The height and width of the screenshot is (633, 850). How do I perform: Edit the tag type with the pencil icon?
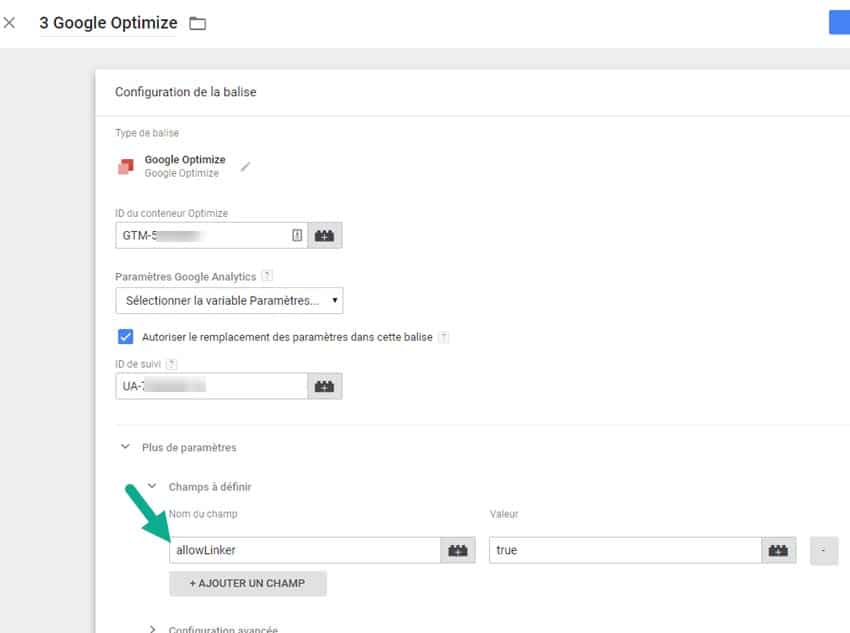coord(246,166)
